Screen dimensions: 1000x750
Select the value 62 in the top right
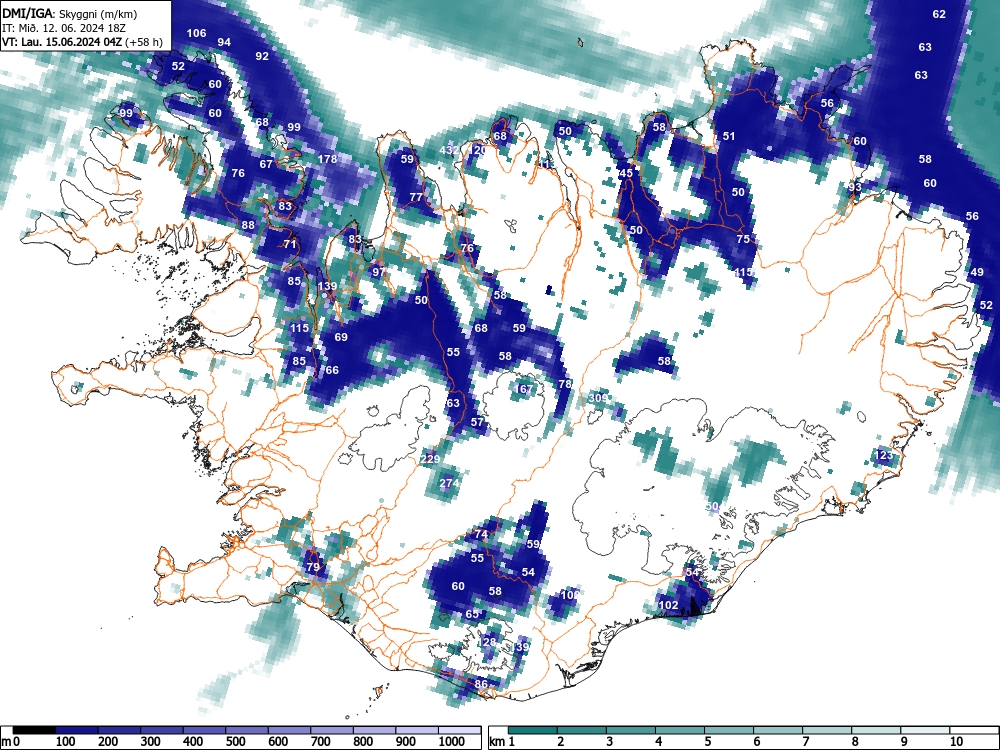tap(939, 14)
